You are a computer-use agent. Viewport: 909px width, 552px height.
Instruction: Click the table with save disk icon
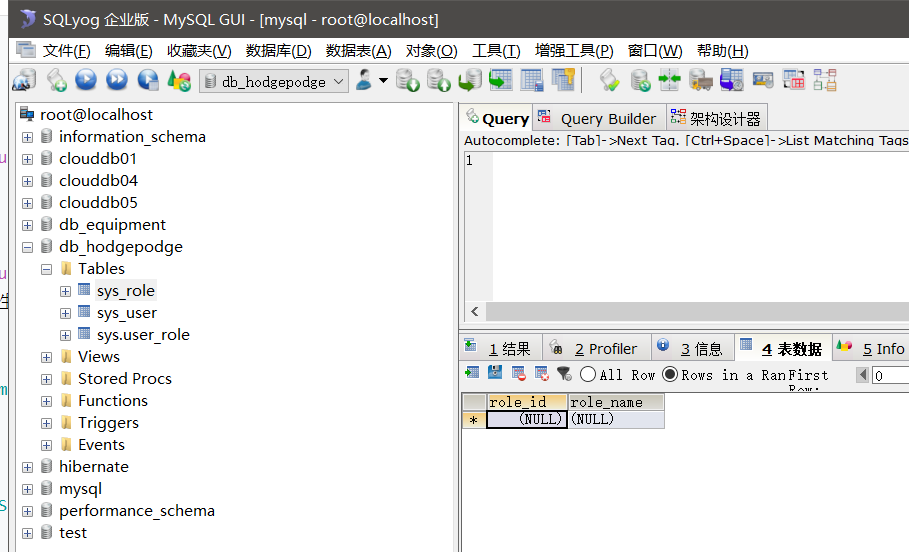(x=532, y=80)
